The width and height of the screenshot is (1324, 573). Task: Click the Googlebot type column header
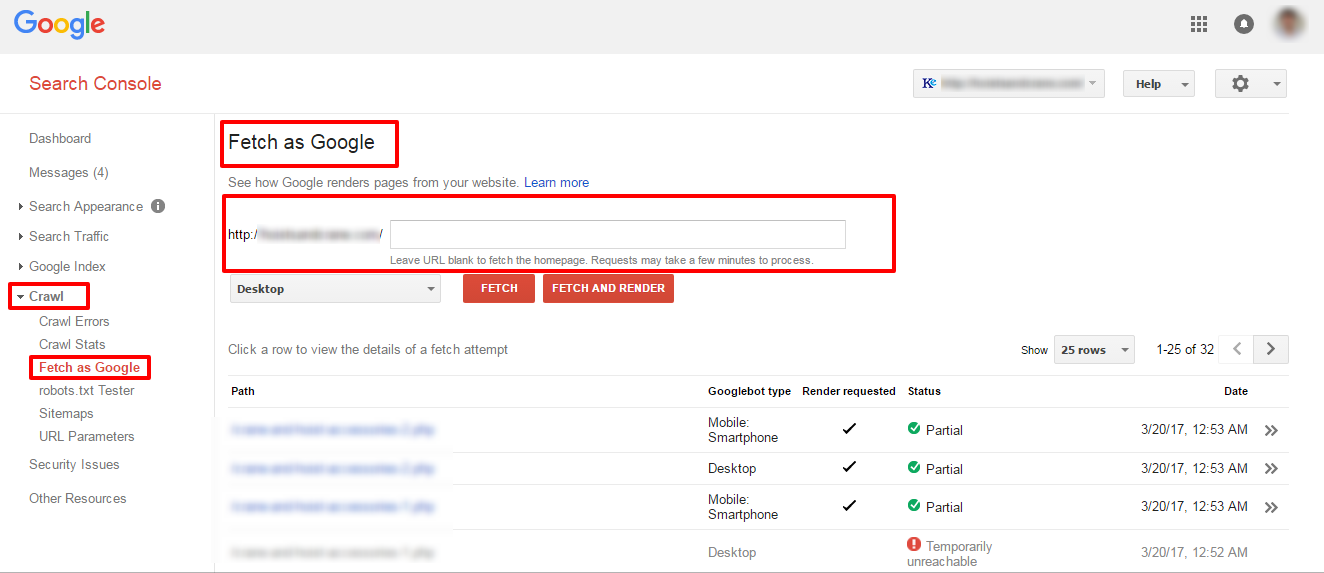pyautogui.click(x=749, y=391)
